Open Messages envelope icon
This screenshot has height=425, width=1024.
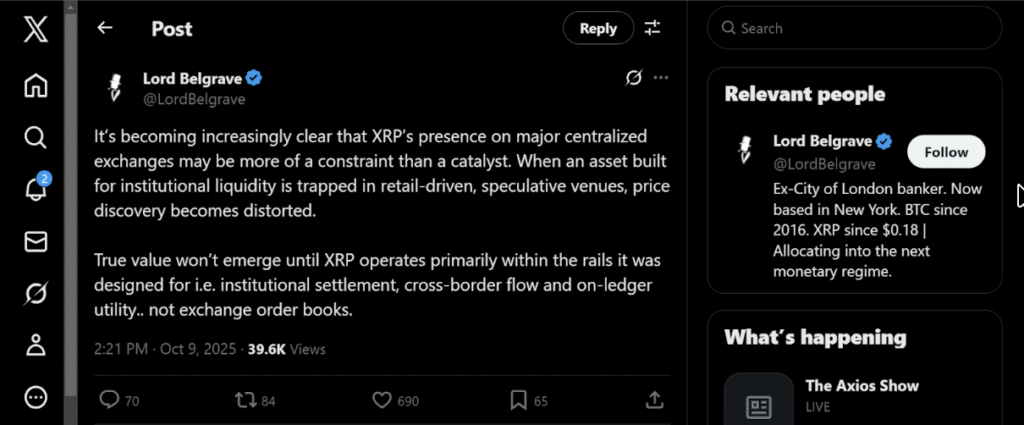(x=35, y=241)
